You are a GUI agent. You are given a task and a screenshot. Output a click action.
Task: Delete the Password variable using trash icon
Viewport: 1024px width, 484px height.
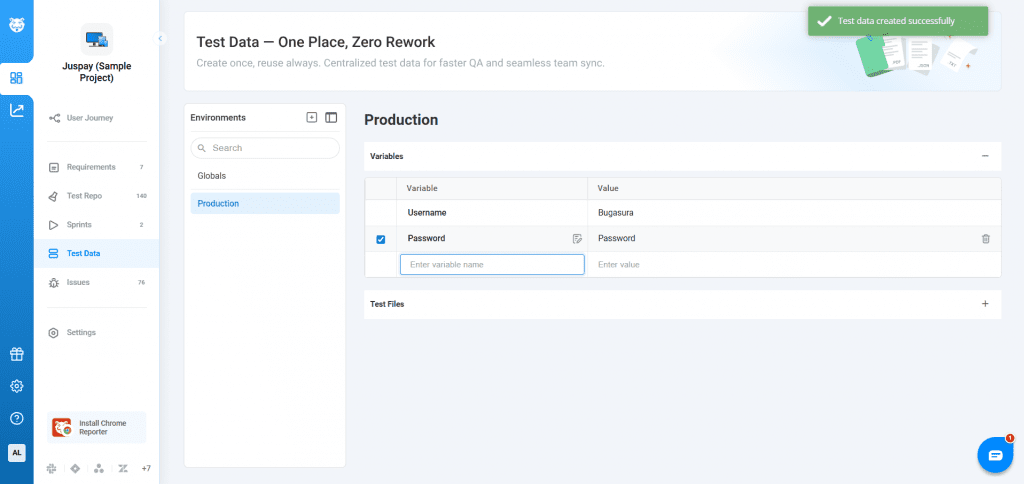coord(985,239)
